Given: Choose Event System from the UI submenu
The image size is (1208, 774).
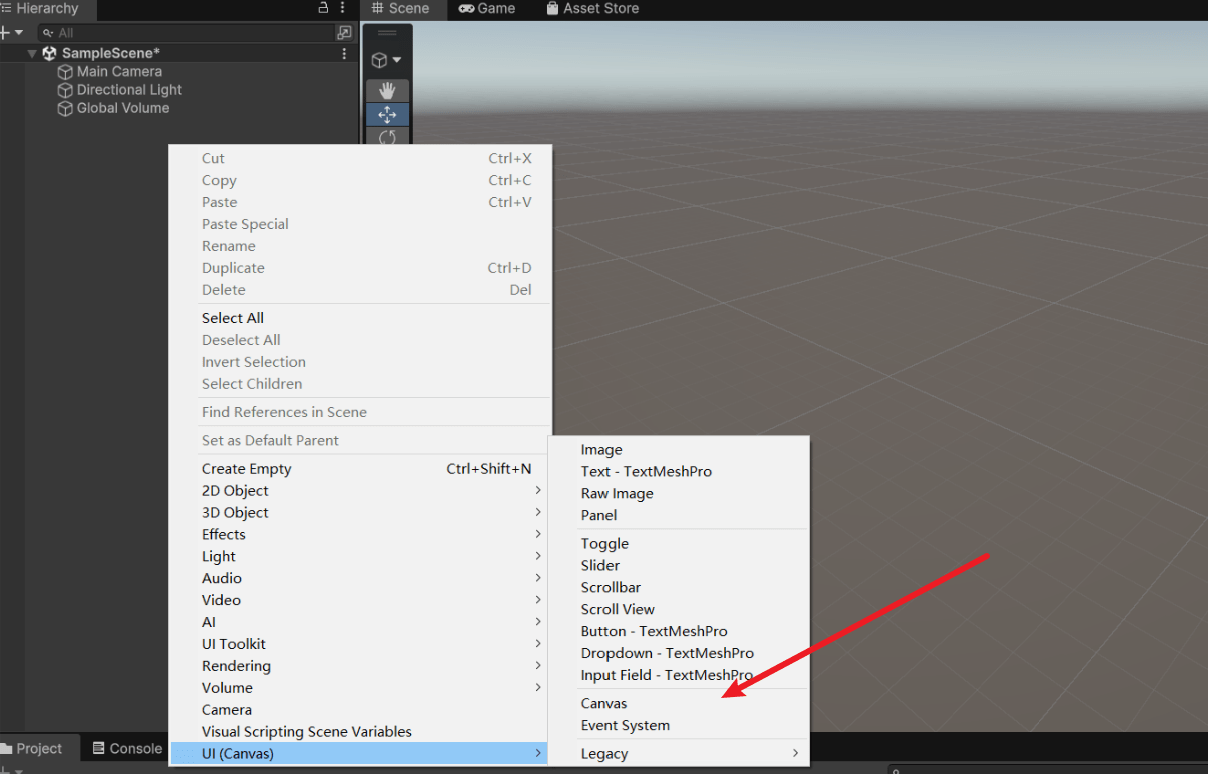Looking at the screenshot, I should (x=625, y=726).
